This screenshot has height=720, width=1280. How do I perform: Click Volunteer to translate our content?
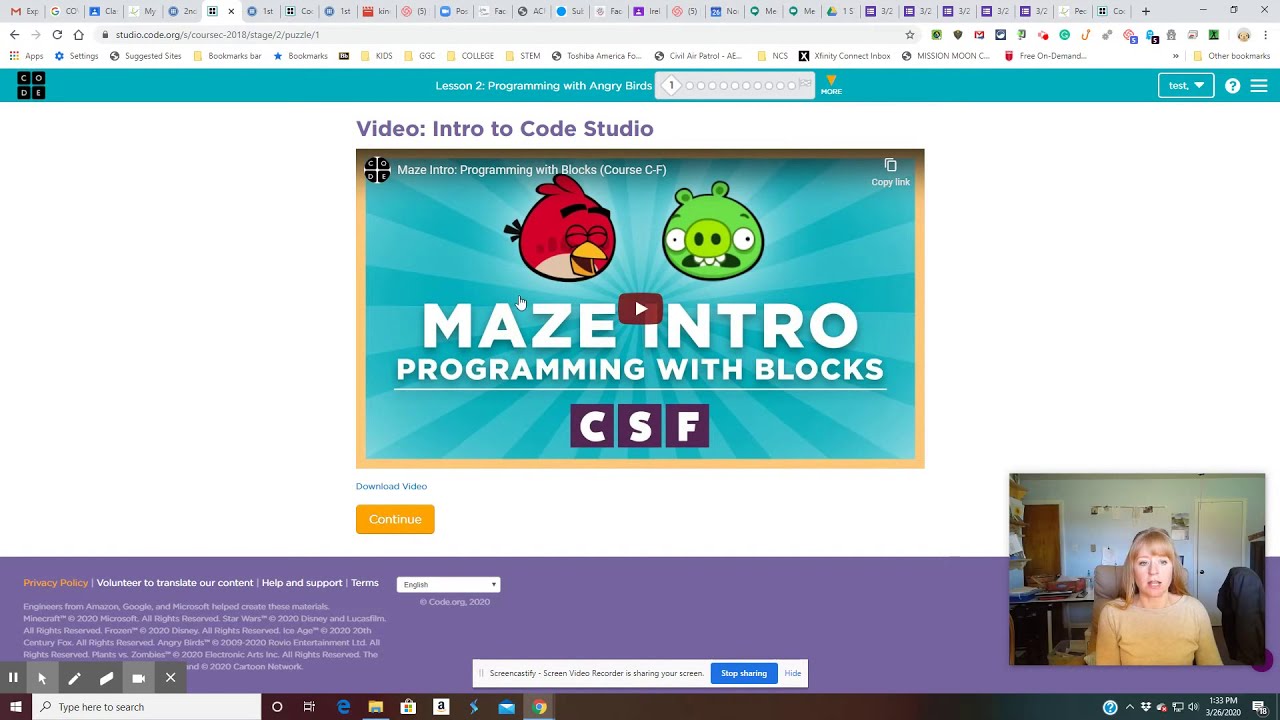(175, 583)
